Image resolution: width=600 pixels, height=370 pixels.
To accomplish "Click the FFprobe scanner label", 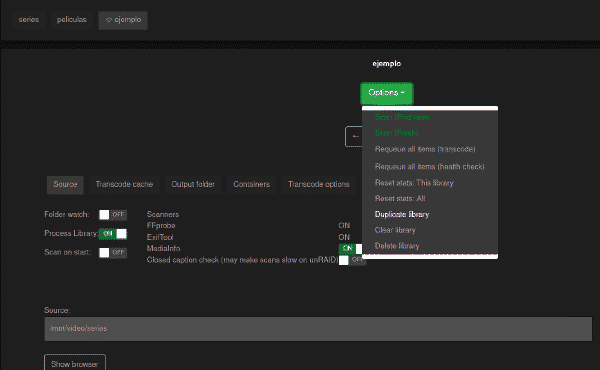I will pos(161,225).
